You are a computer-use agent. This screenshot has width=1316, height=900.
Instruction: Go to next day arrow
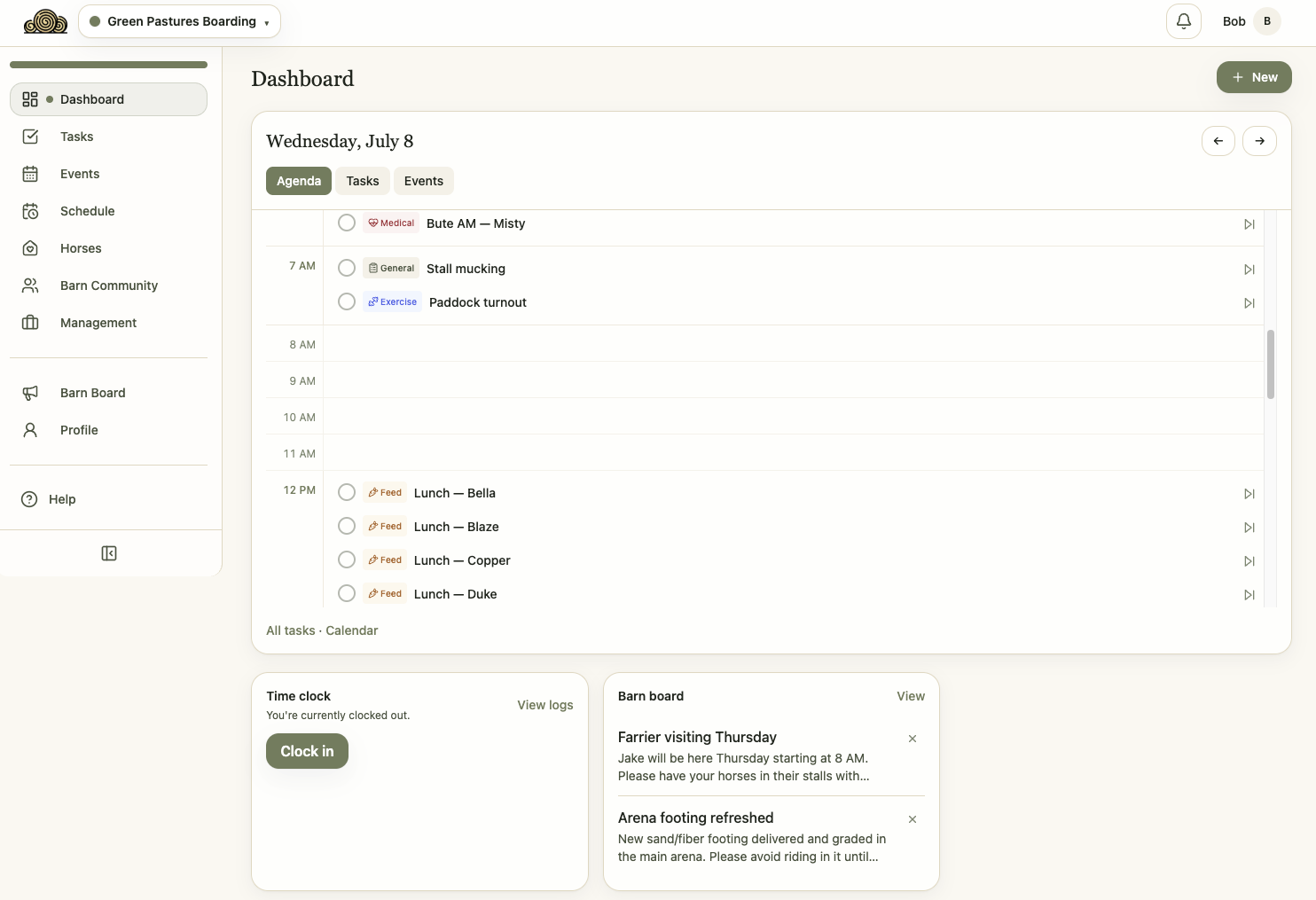[1259, 141]
